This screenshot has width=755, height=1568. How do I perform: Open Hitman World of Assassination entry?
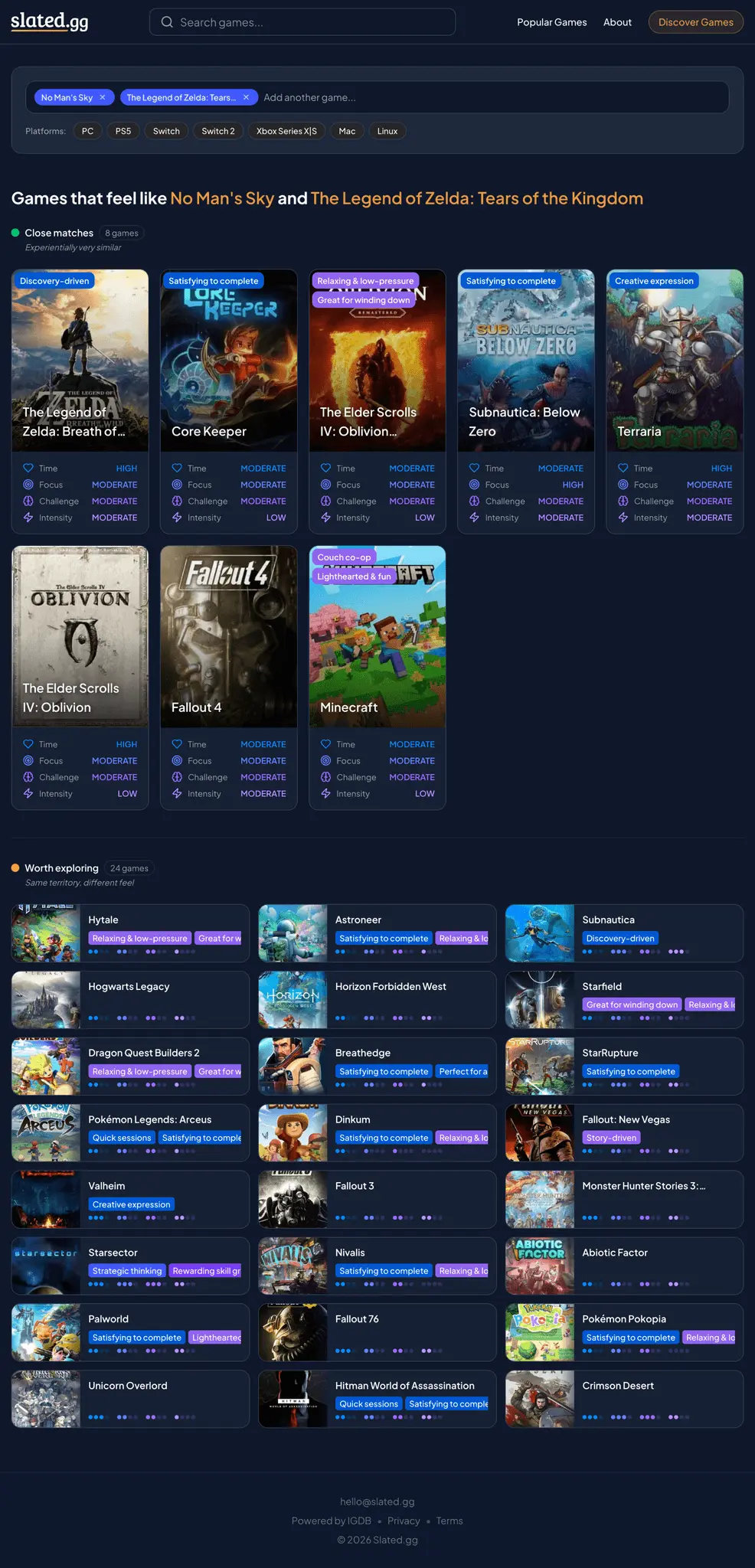(377, 1399)
